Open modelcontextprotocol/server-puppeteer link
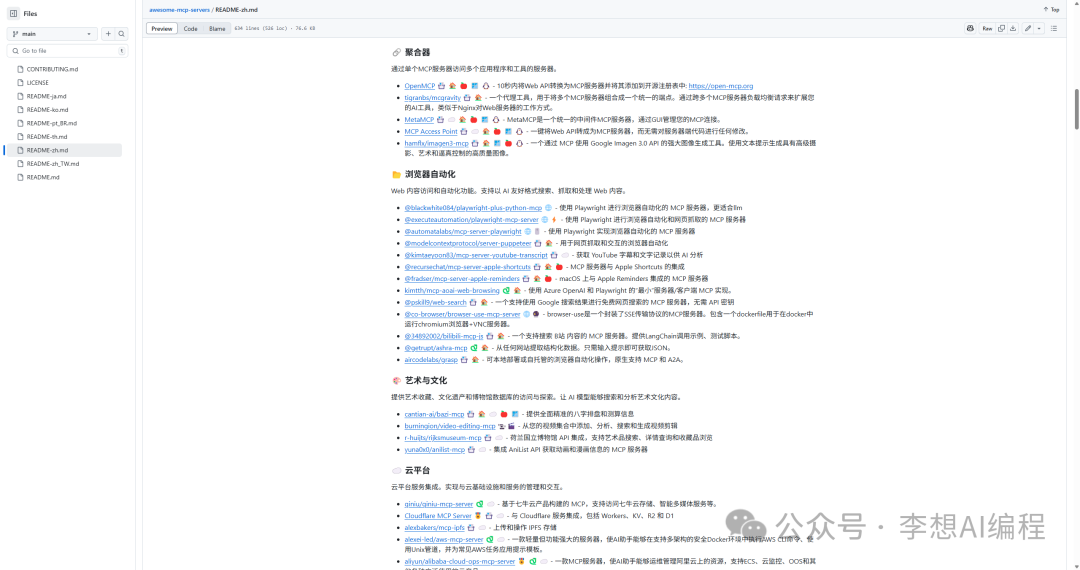 coord(468,243)
